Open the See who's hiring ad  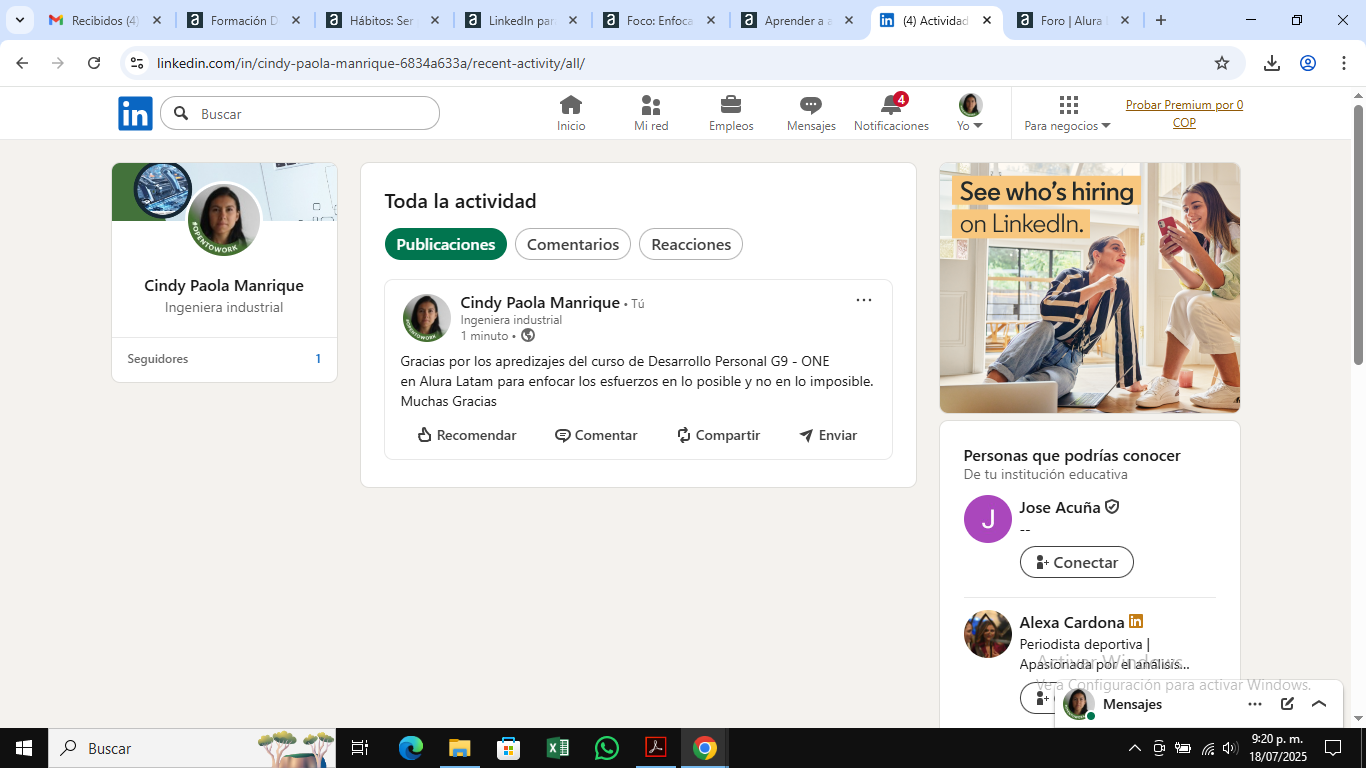[x=1090, y=288]
